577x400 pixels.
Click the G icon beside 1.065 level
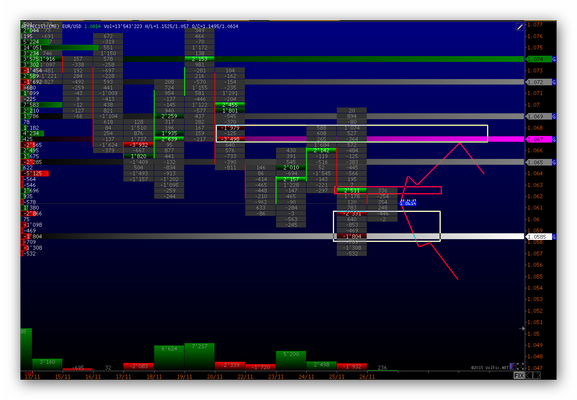[554, 162]
